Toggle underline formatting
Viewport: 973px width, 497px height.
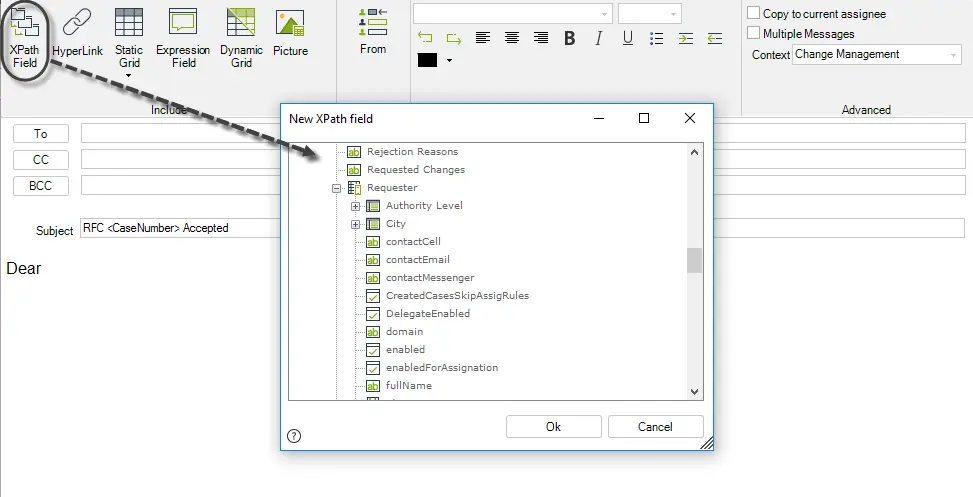coord(628,38)
